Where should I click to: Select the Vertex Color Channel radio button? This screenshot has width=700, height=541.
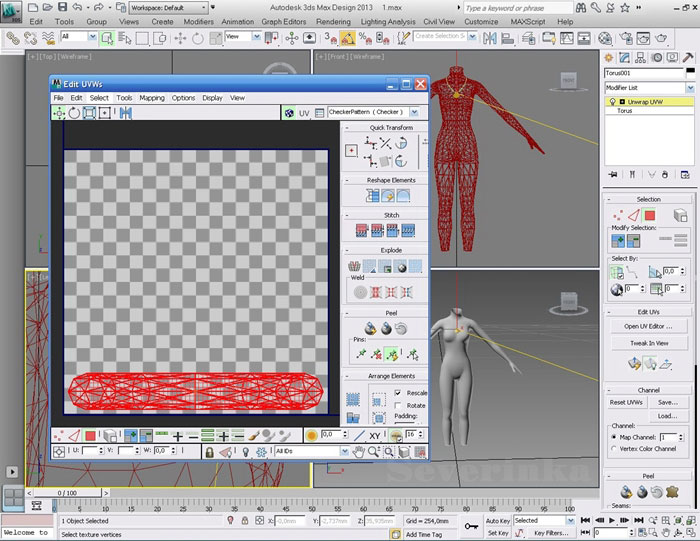[615, 450]
